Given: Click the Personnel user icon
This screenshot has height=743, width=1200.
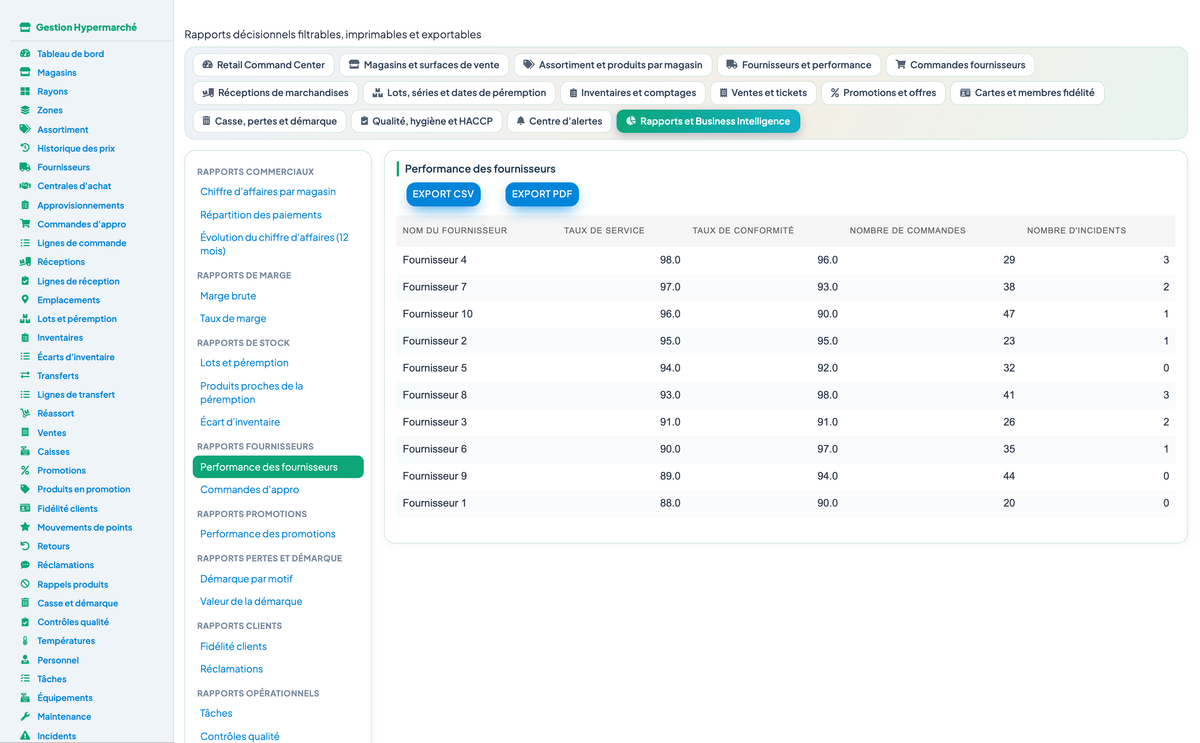Looking at the screenshot, I should coord(25,660).
